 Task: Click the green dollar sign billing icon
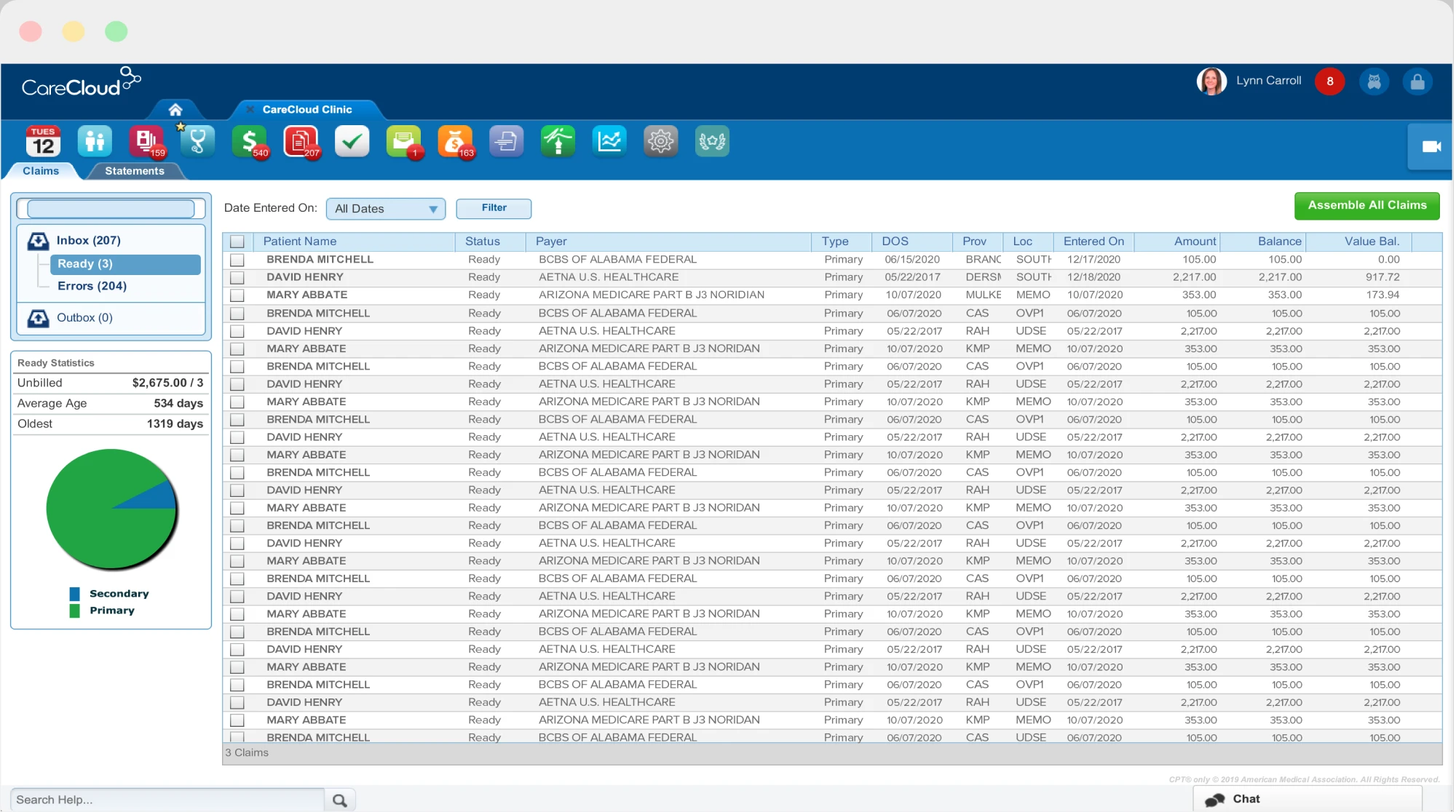click(x=250, y=141)
